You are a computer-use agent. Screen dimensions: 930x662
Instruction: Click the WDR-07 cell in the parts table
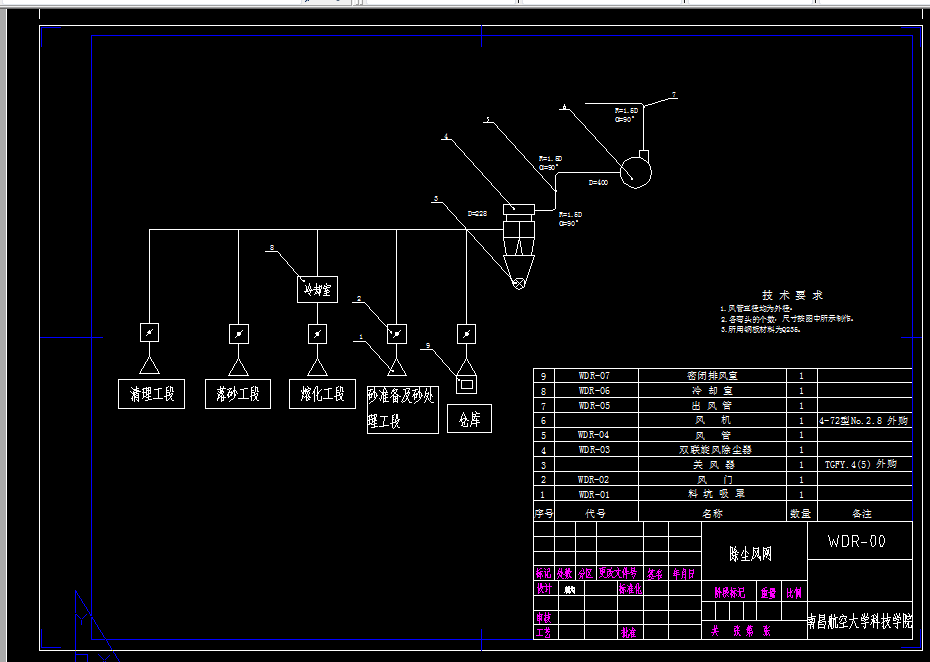click(594, 375)
